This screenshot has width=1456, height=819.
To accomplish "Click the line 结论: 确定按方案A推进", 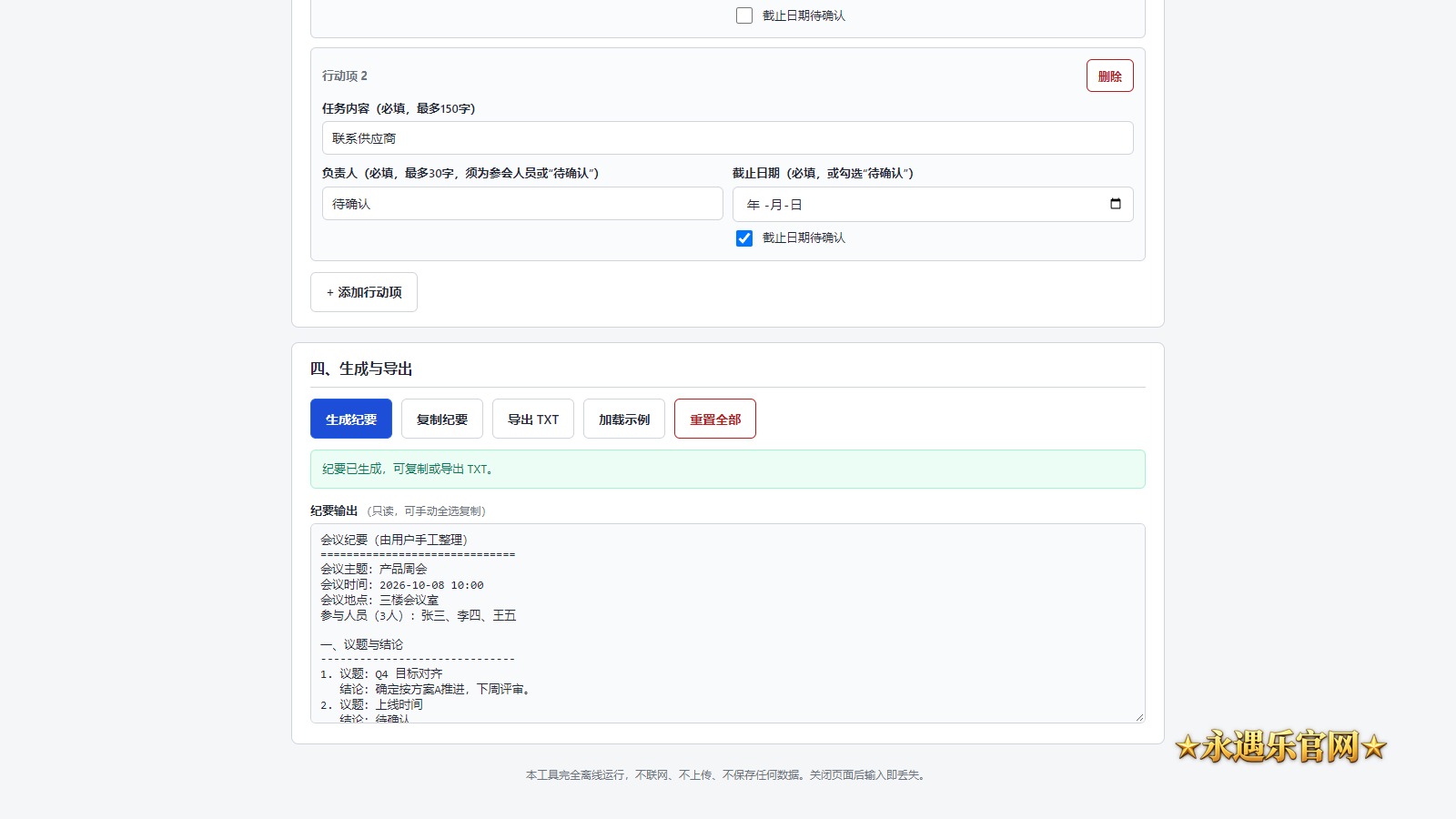I will click(435, 690).
